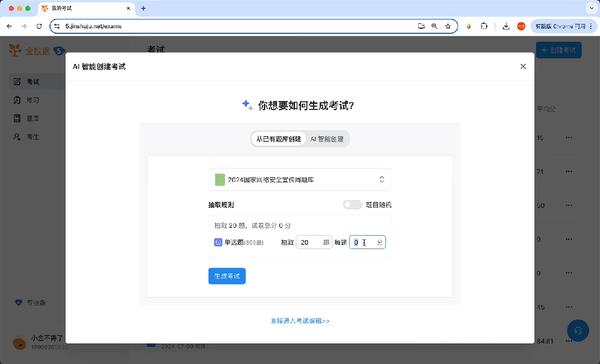This screenshot has height=364, width=600.
Task: Click the browser back arrow
Action: [10, 26]
